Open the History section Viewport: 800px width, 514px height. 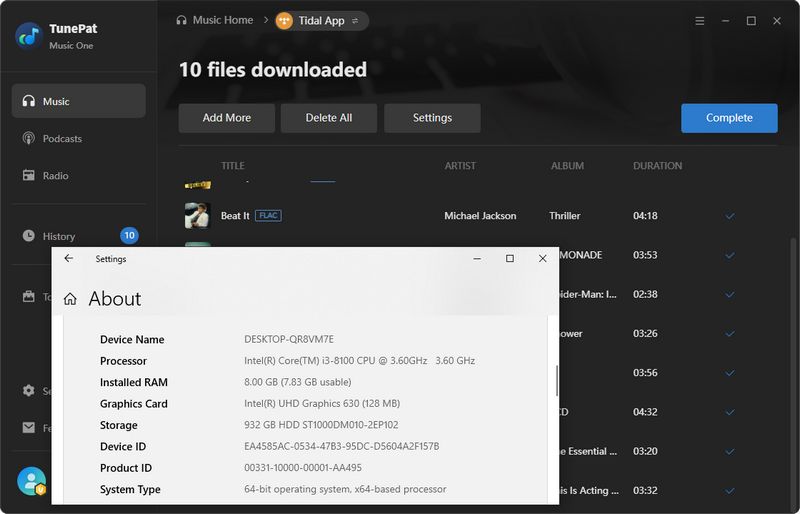point(79,236)
